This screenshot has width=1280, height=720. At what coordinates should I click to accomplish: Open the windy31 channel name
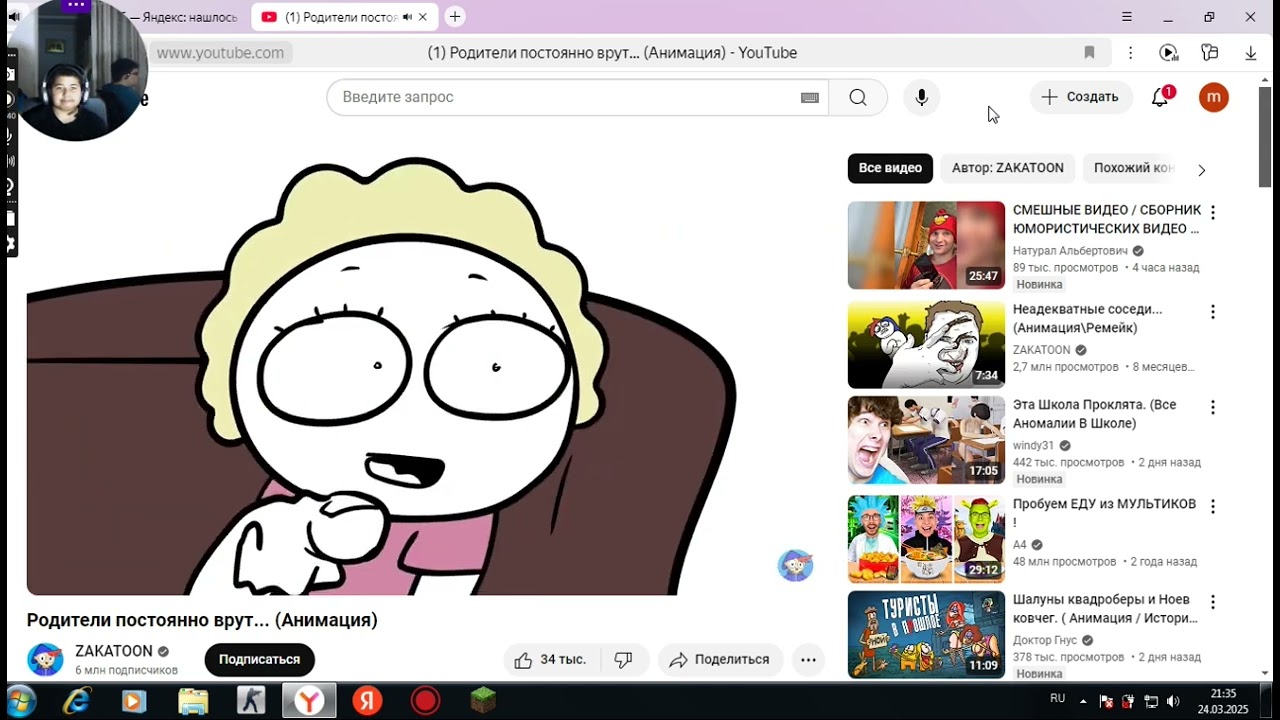1033,445
